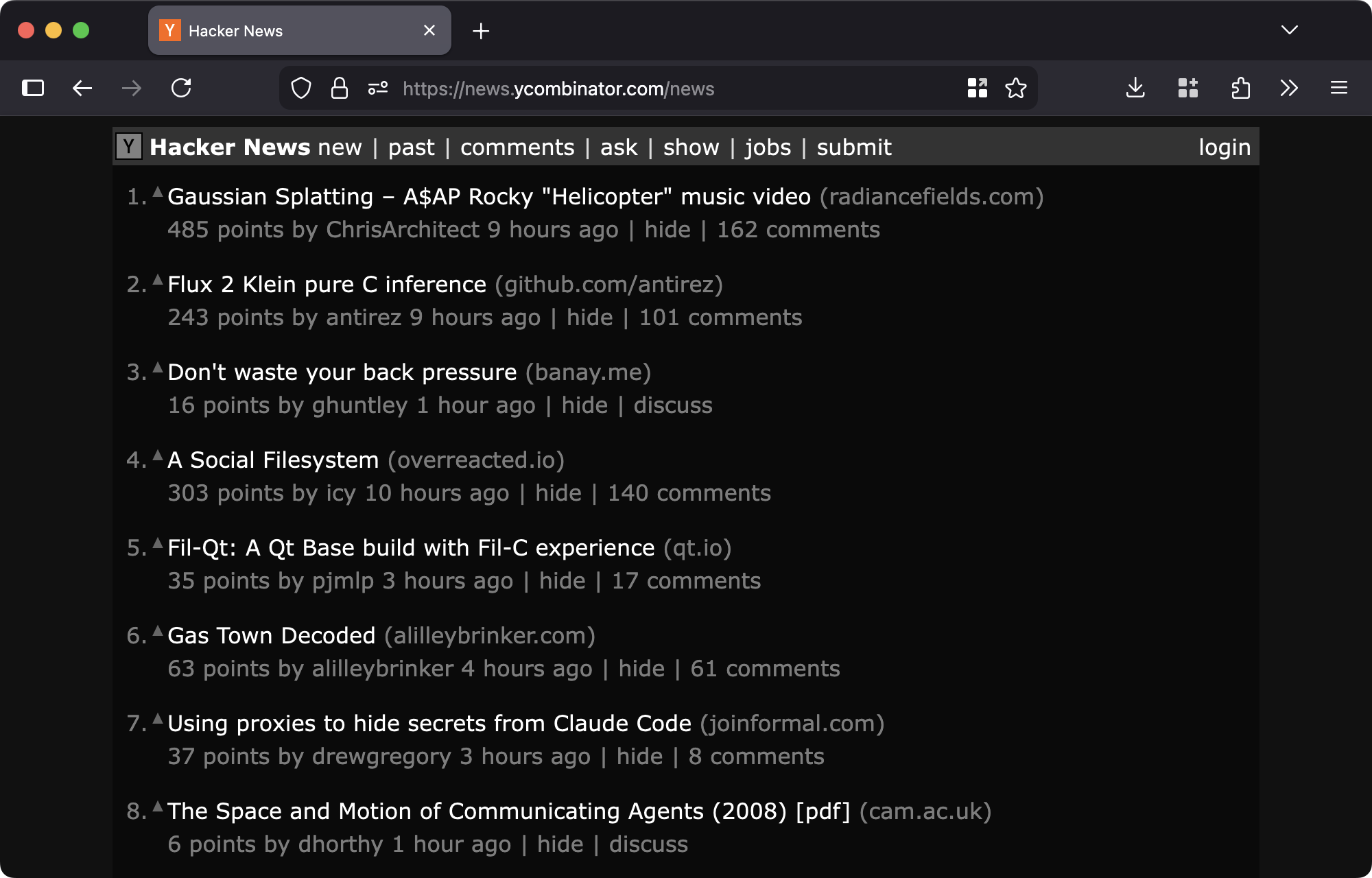Click the browser reload button
Image resolution: width=1372 pixels, height=878 pixels.
coord(181,88)
